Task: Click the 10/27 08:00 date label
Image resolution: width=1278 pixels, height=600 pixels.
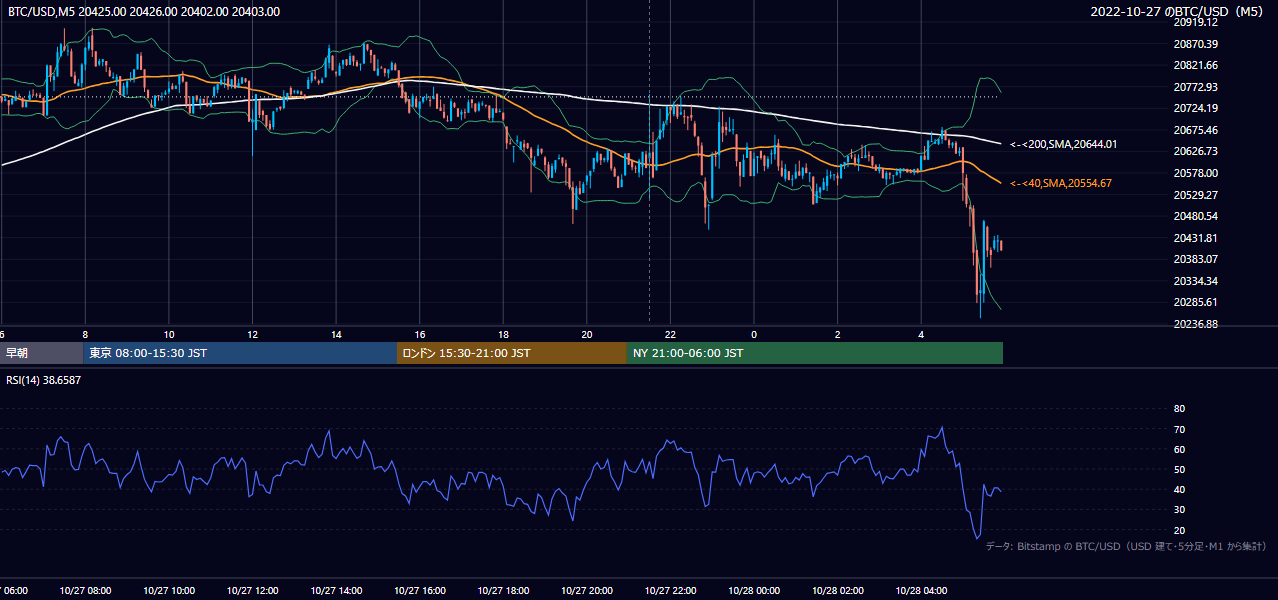Action: coord(85,590)
